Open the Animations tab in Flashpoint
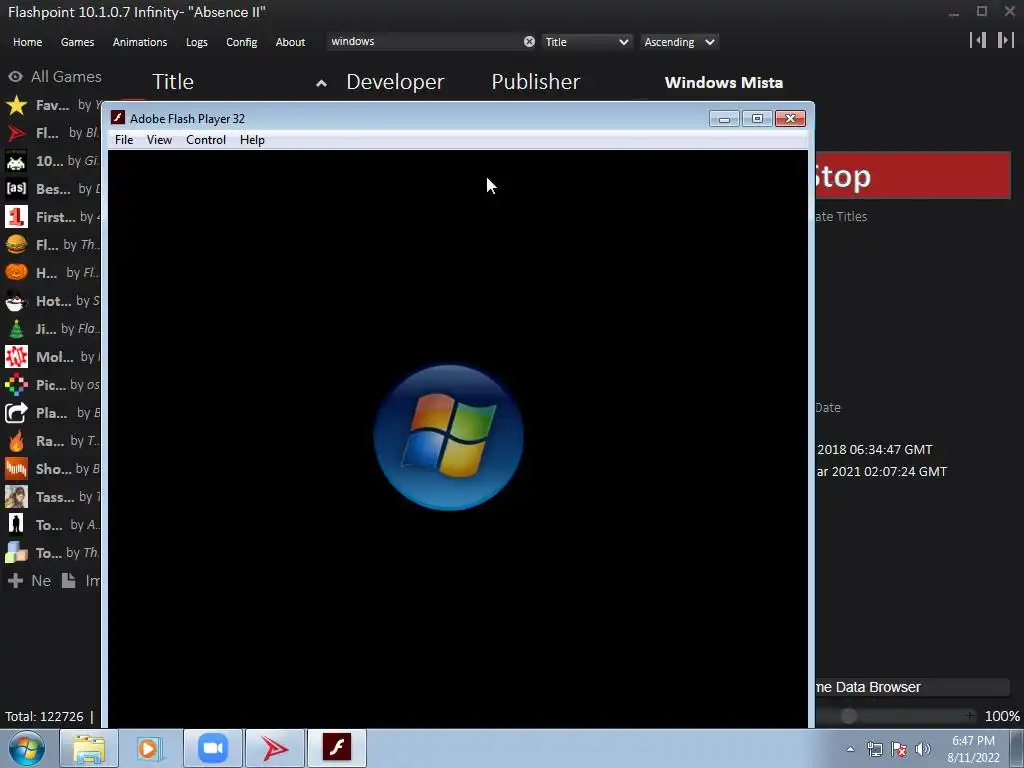 [x=140, y=42]
